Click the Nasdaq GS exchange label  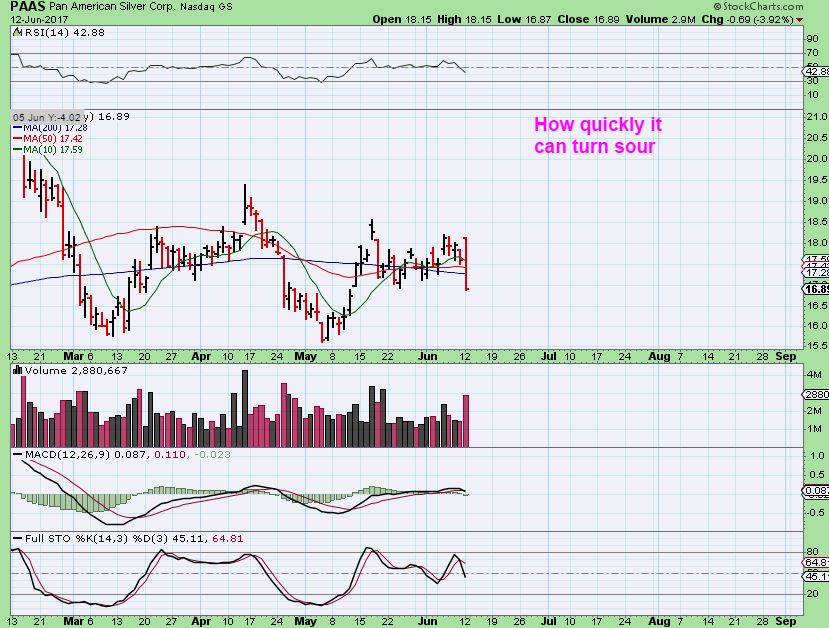[206, 7]
